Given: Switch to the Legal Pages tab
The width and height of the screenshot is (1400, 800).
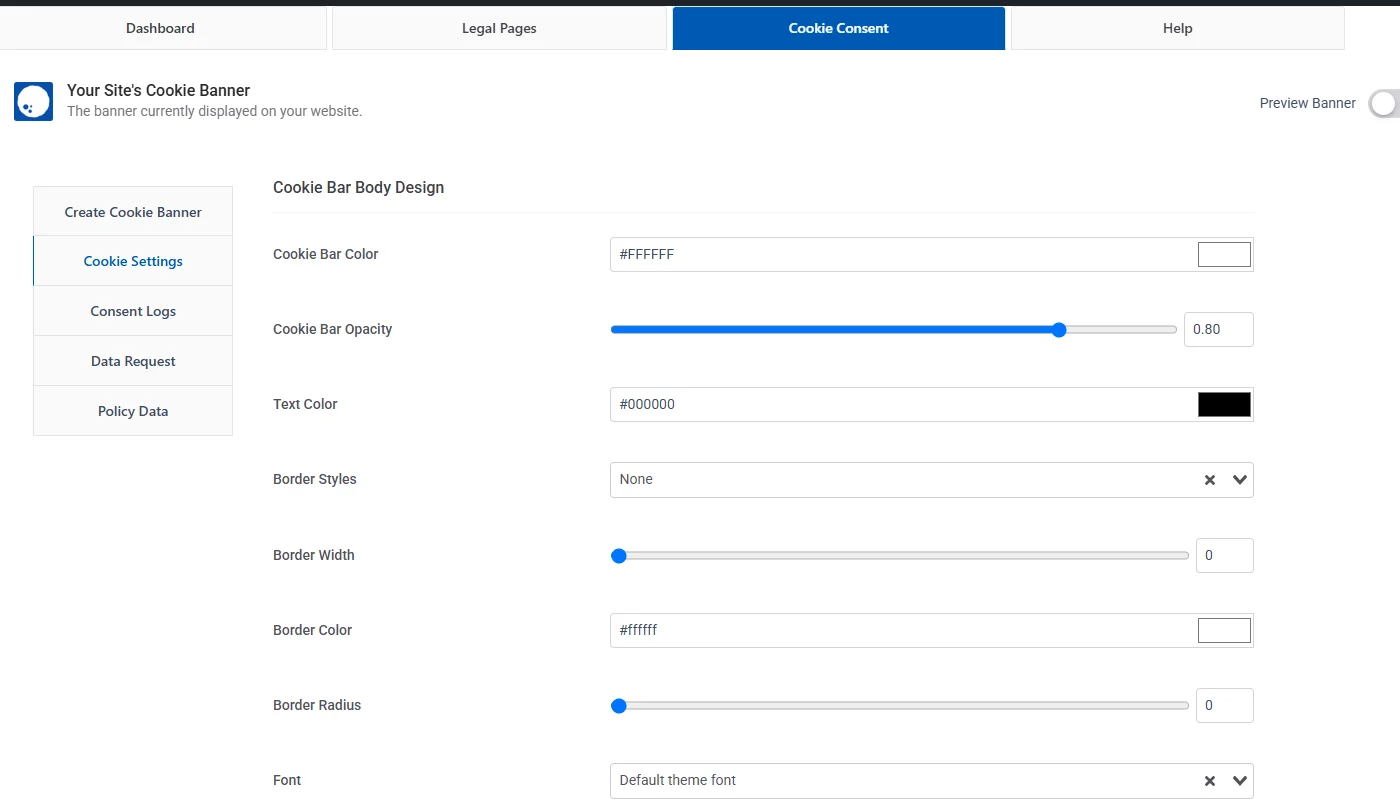Looking at the screenshot, I should pos(499,28).
